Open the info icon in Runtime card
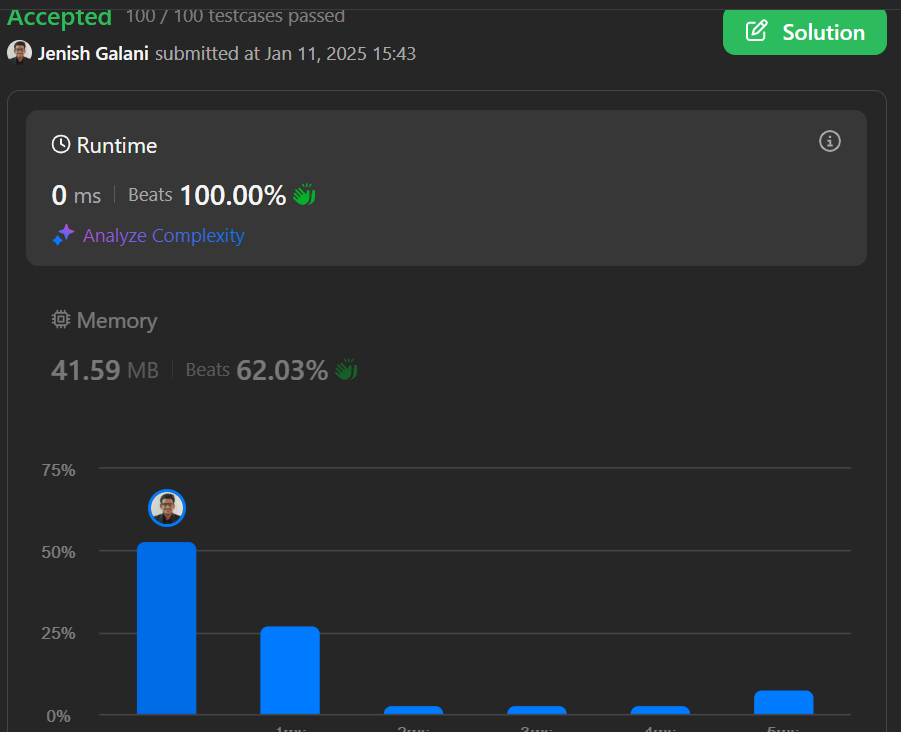The width and height of the screenshot is (901, 732). click(x=829, y=141)
